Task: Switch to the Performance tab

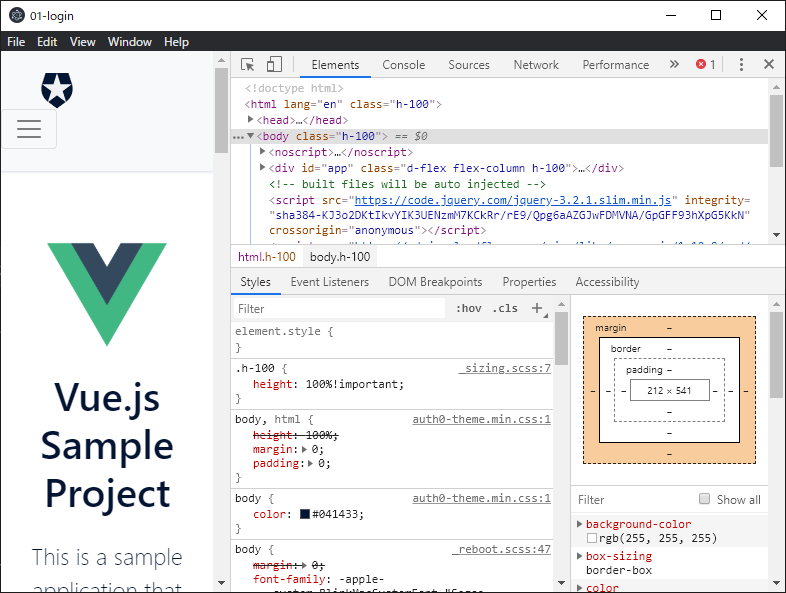Action: click(x=616, y=65)
